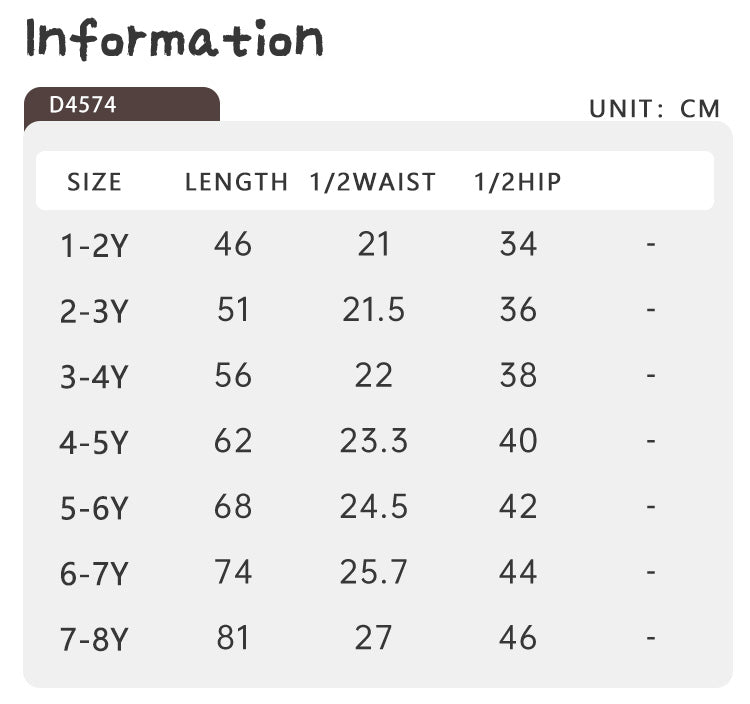Click the 2-3Y size row label
The image size is (750, 704).
click(94, 311)
